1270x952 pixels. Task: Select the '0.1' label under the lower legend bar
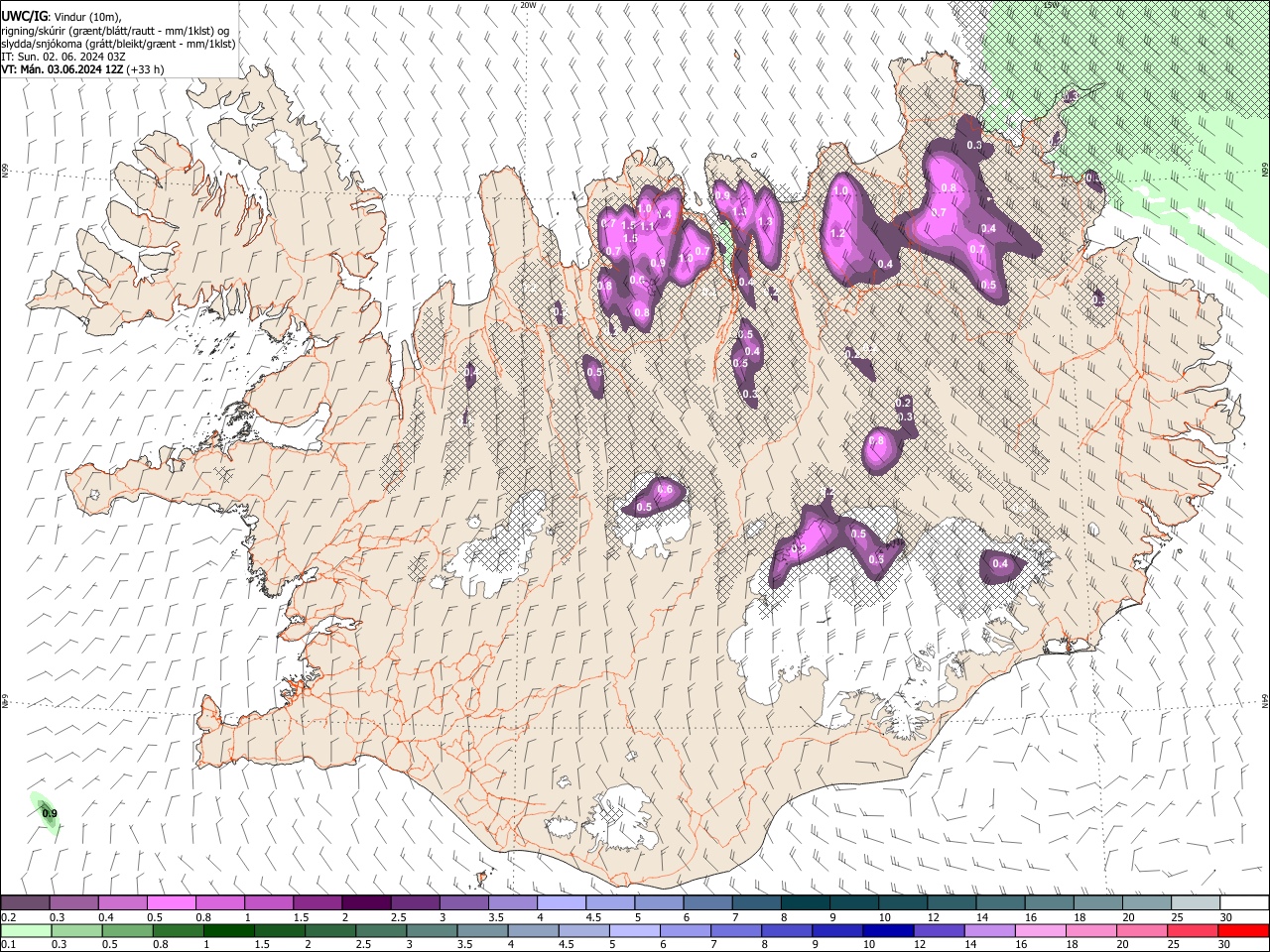pyautogui.click(x=9, y=945)
